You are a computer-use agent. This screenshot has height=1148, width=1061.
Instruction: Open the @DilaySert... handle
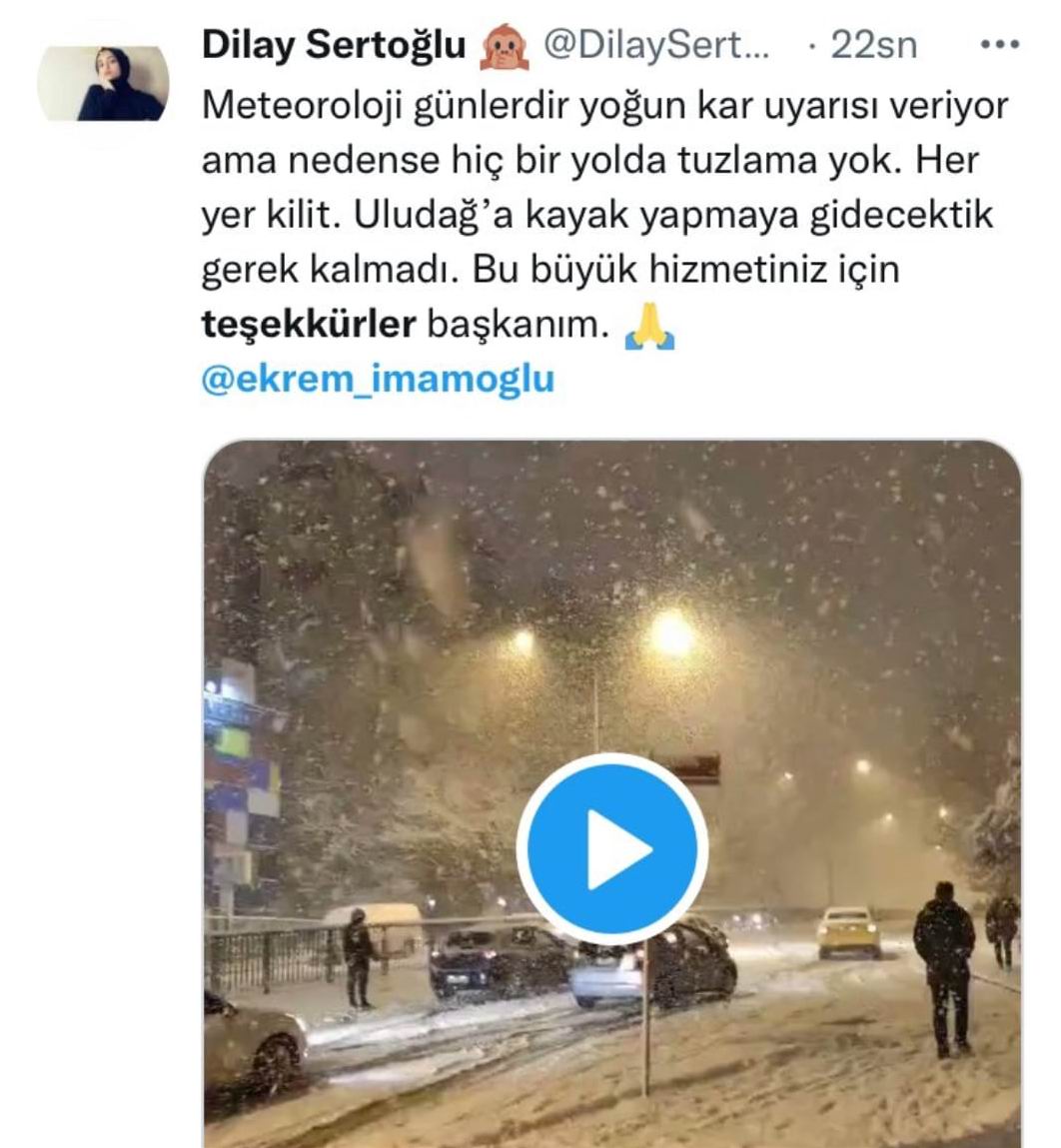[656, 45]
